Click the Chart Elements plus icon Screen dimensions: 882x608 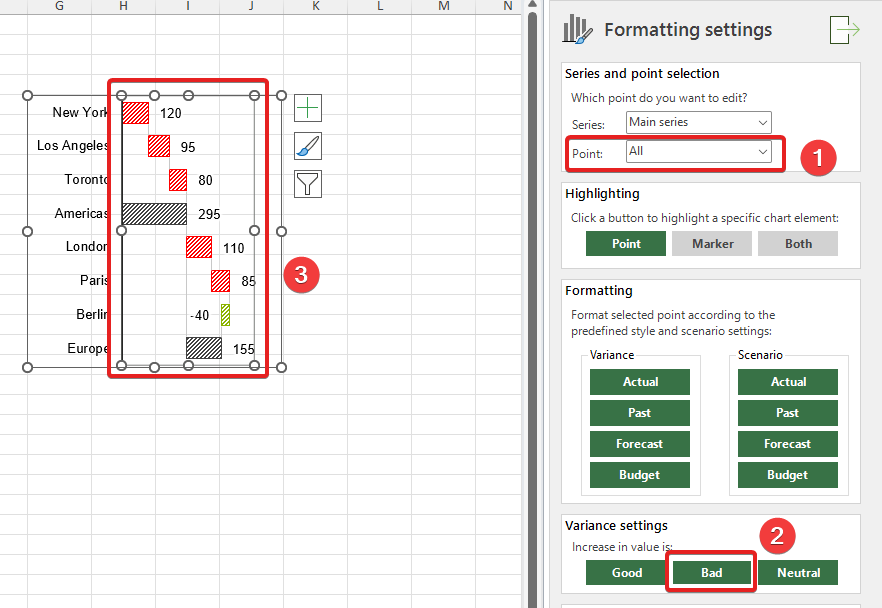(x=308, y=108)
